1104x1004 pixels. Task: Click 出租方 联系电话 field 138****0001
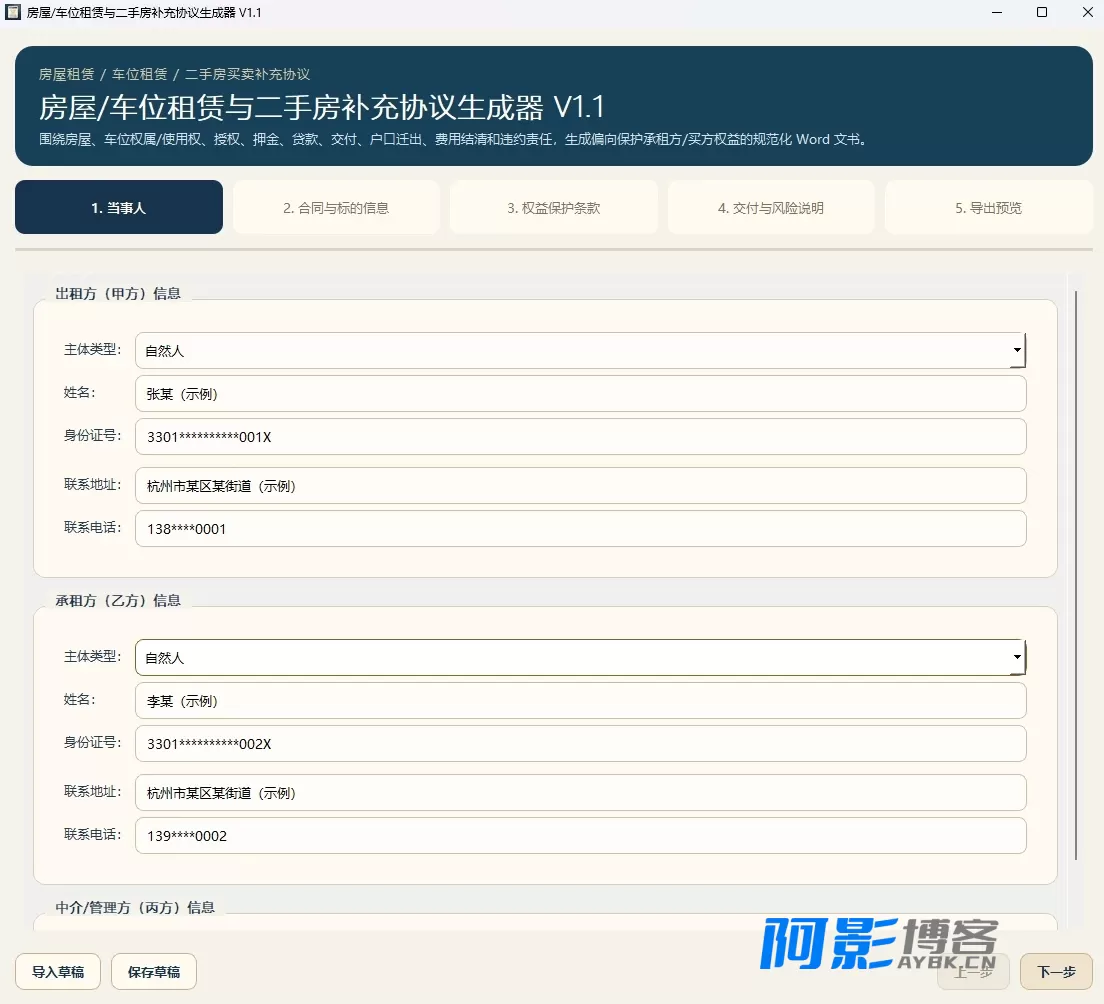click(x=580, y=529)
